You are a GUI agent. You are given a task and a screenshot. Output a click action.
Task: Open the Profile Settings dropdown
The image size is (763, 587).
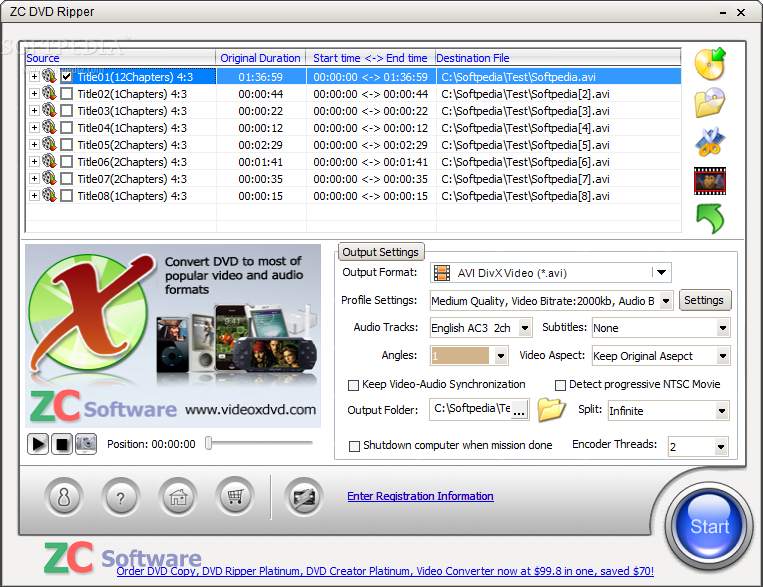666,301
